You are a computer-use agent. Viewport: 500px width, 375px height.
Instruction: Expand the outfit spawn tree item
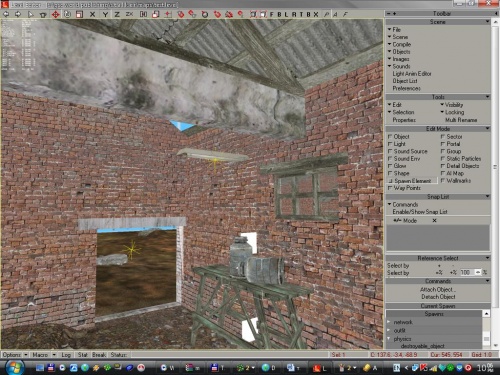[389, 330]
